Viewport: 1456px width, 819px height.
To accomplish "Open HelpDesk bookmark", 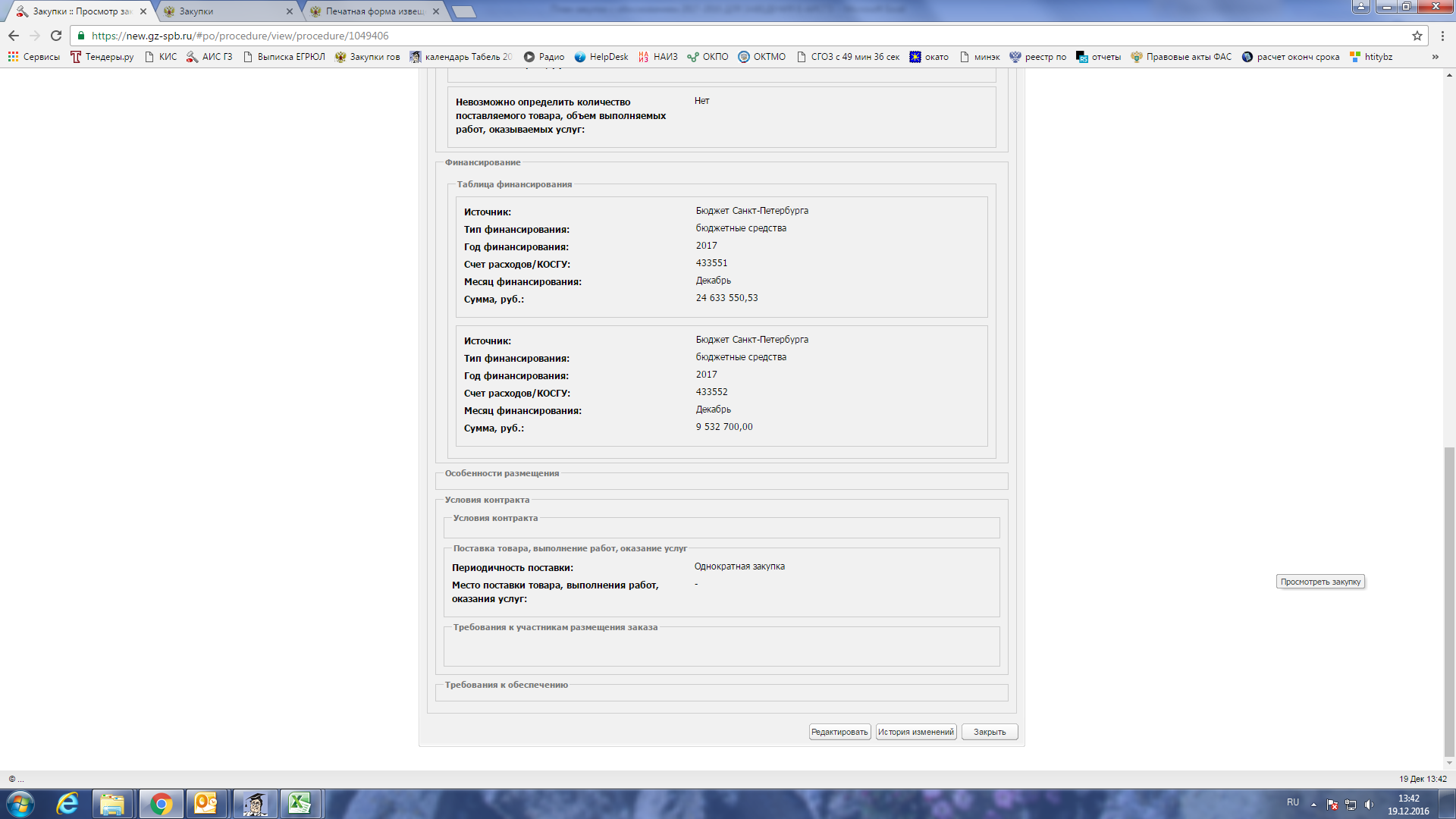I will click(601, 57).
